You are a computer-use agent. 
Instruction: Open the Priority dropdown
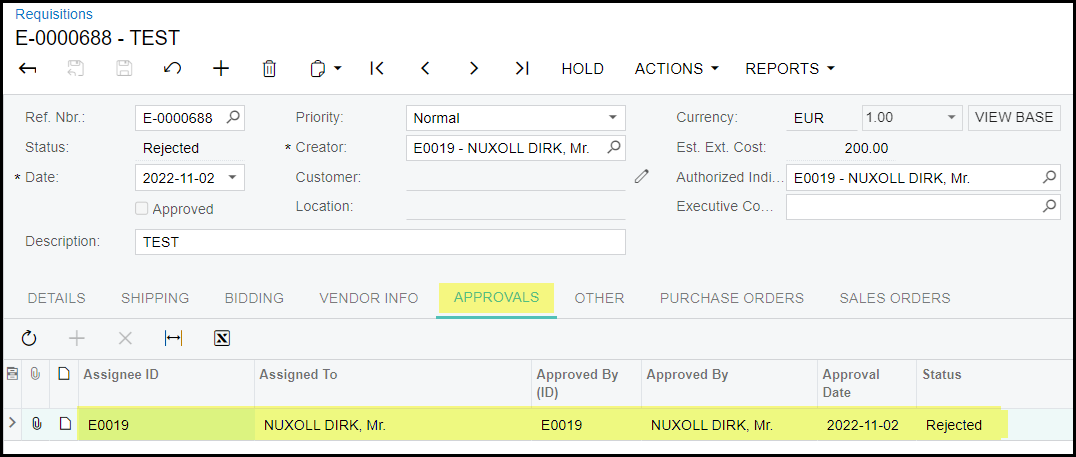612,118
